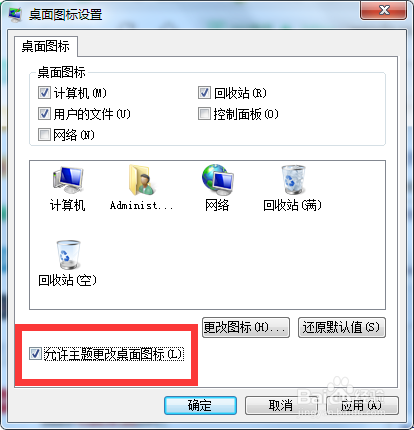Uncheck the 回收站(R) checkbox
This screenshot has width=414, height=430.
pyautogui.click(x=204, y=93)
